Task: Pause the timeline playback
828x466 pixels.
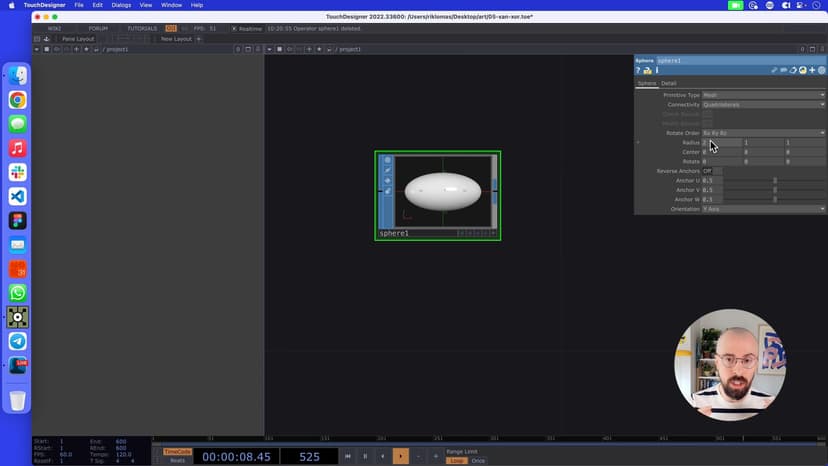Action: click(365, 456)
